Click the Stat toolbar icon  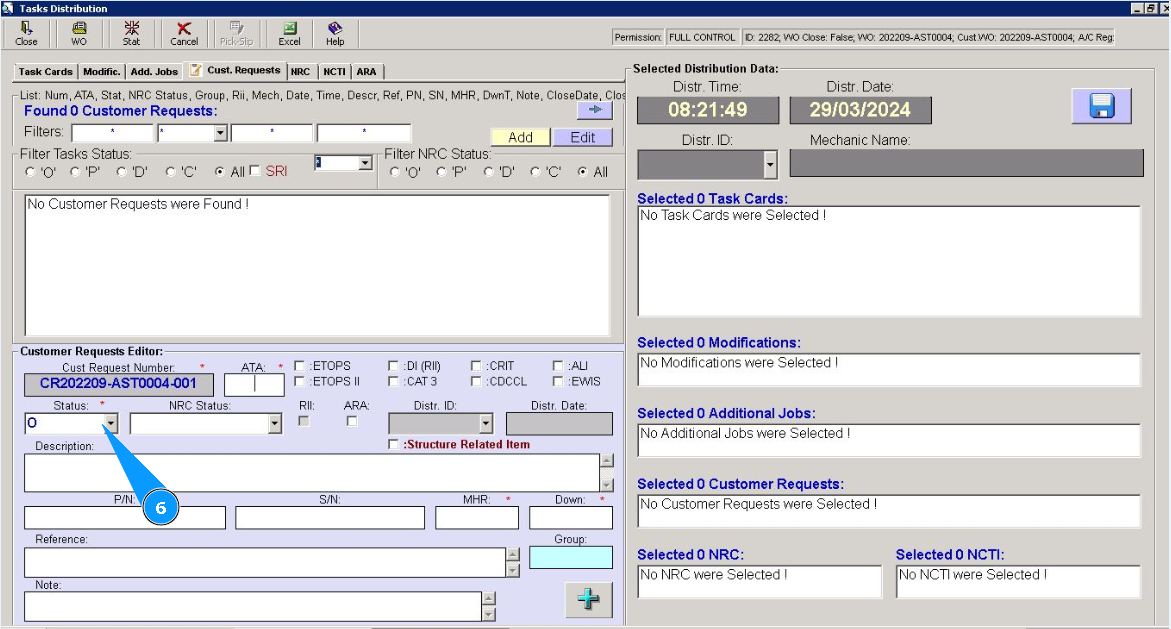tap(131, 34)
